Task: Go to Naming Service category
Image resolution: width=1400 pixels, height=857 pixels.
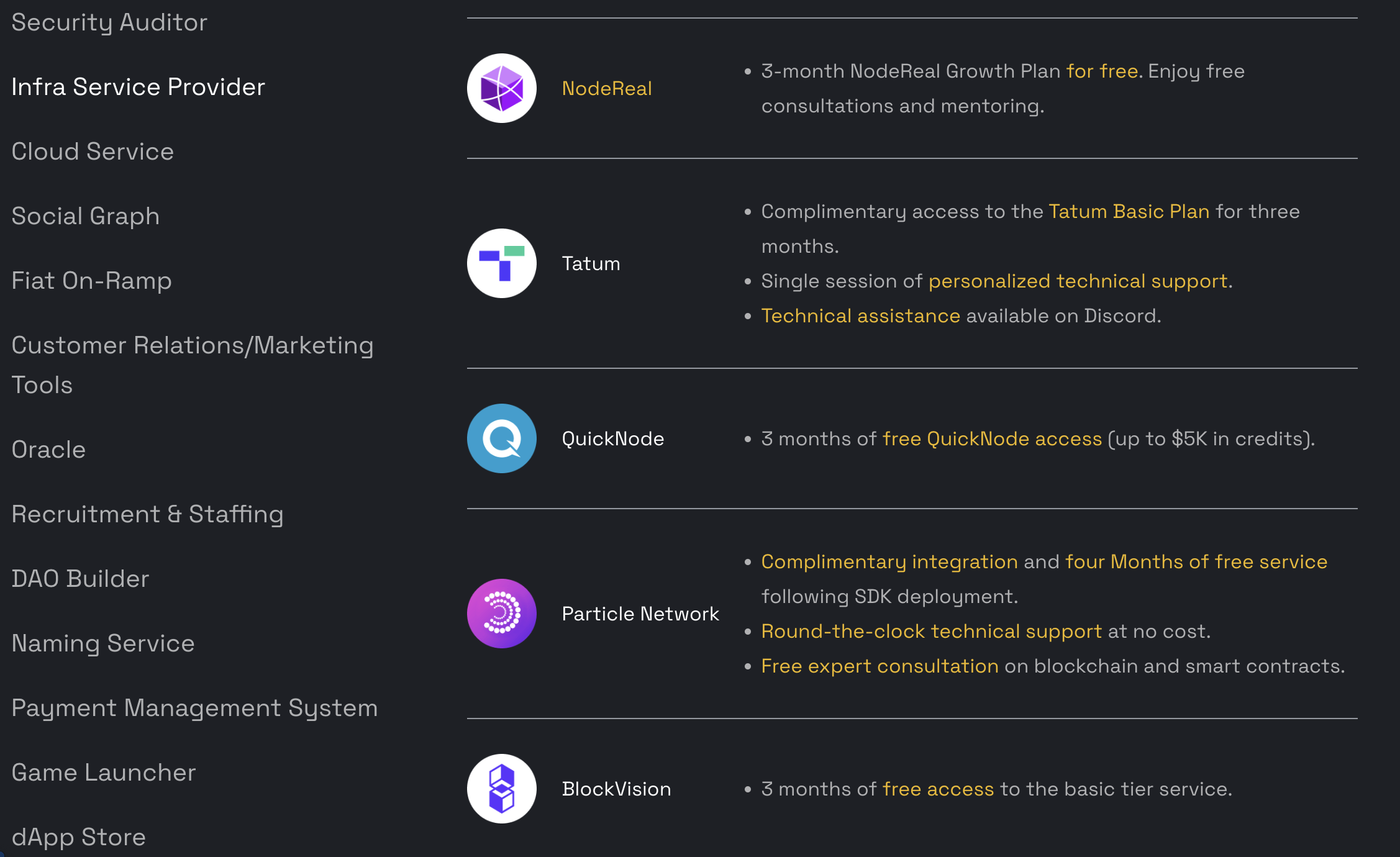Action: click(x=103, y=643)
